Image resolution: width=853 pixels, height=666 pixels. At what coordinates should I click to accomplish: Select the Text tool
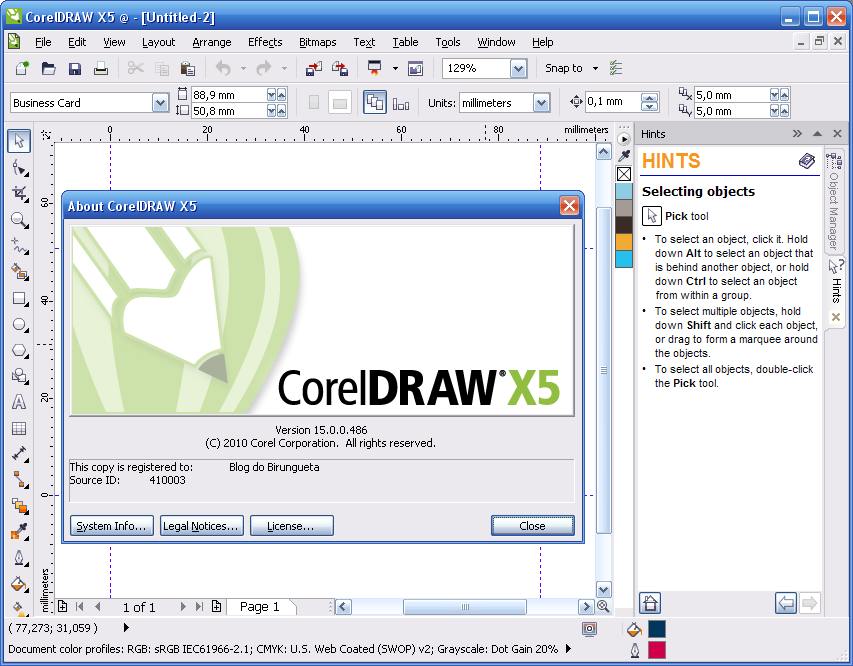click(x=19, y=402)
